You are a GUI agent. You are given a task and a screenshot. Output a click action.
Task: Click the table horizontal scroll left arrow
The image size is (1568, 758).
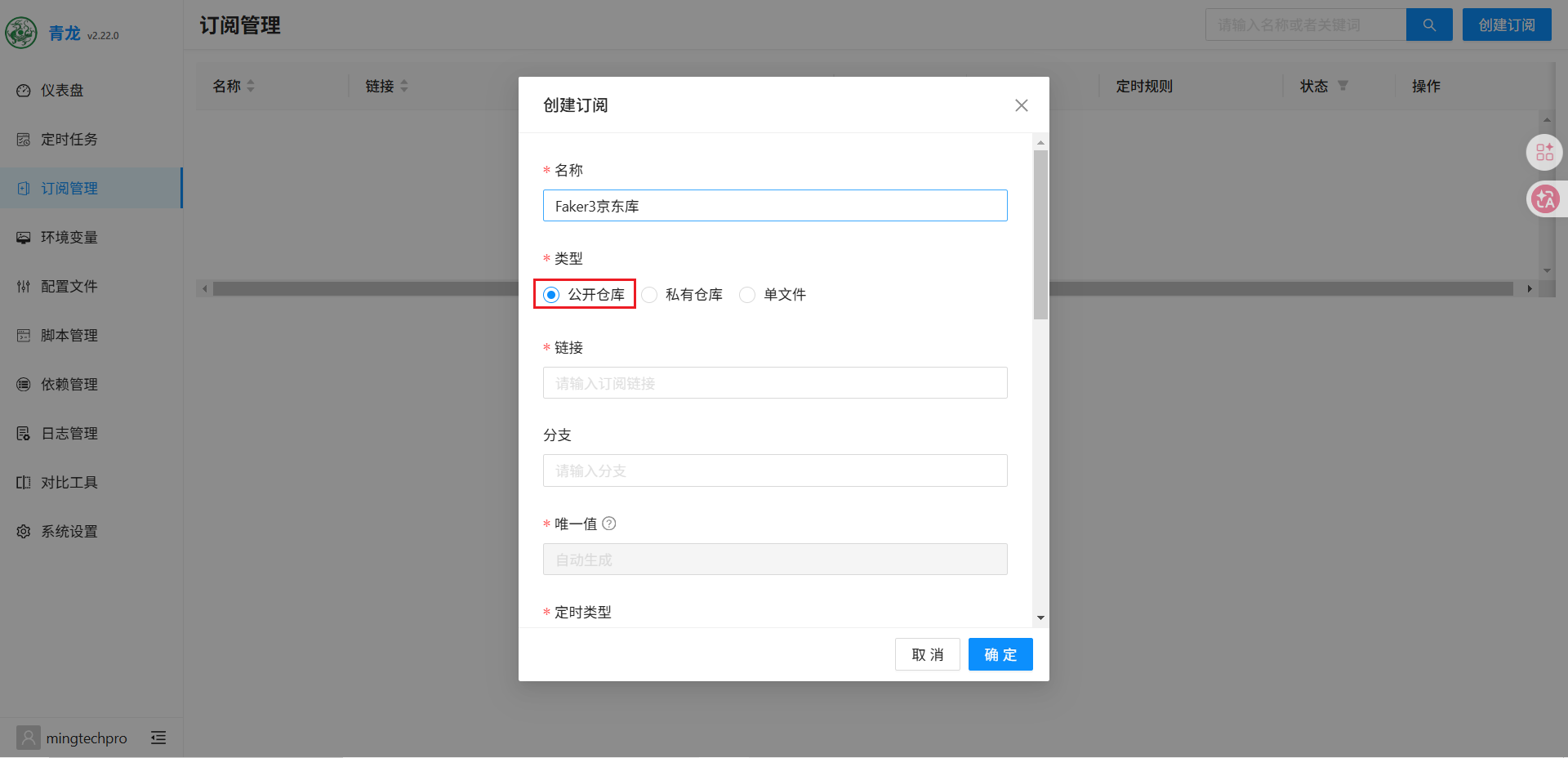[x=204, y=288]
